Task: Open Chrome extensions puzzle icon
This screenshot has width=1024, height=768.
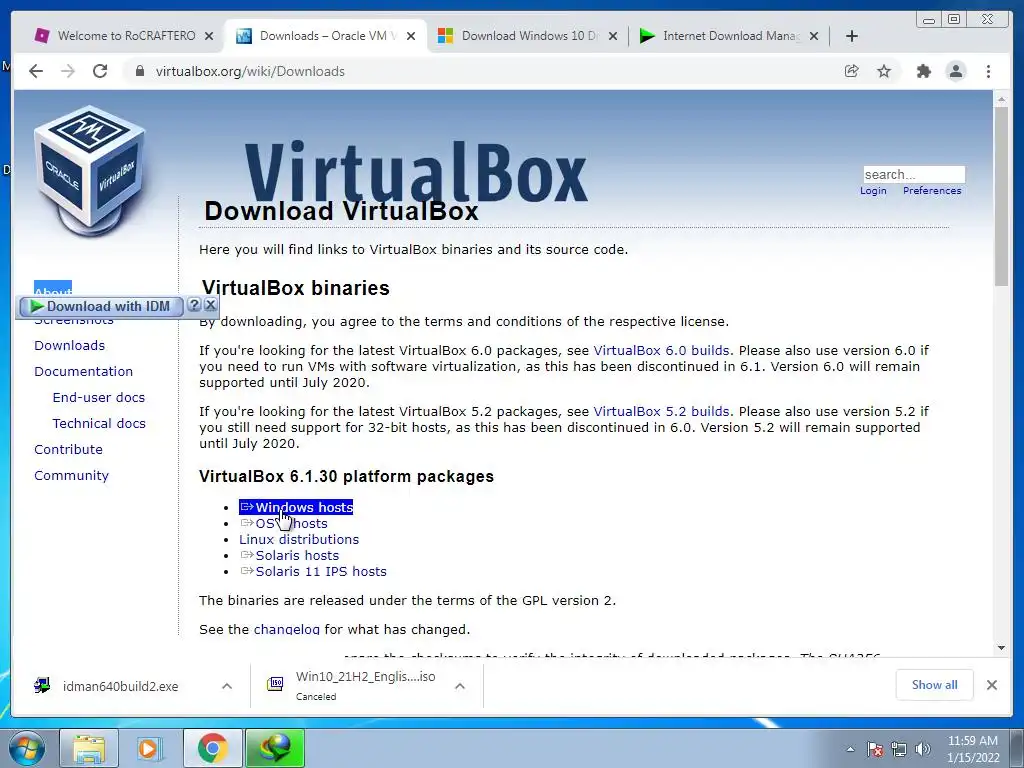Action: (x=923, y=71)
